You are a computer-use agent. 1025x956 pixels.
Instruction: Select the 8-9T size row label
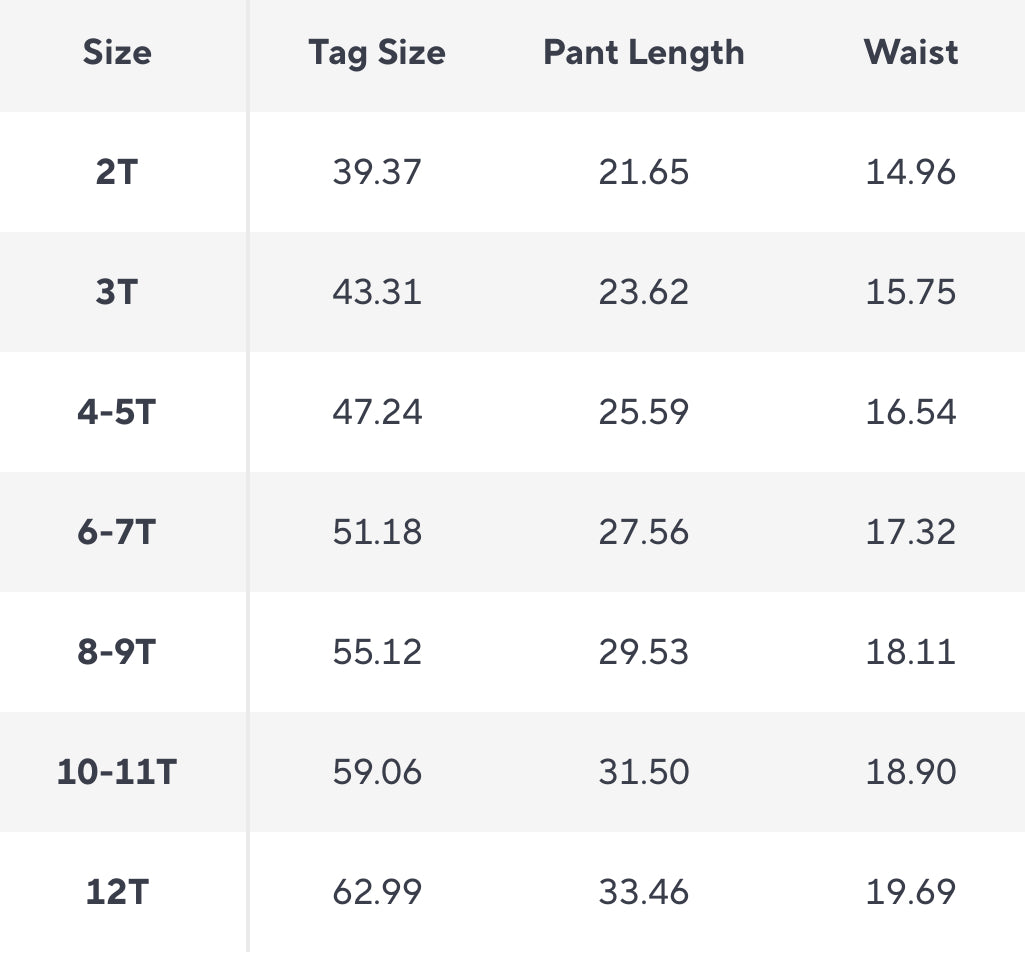click(x=117, y=652)
